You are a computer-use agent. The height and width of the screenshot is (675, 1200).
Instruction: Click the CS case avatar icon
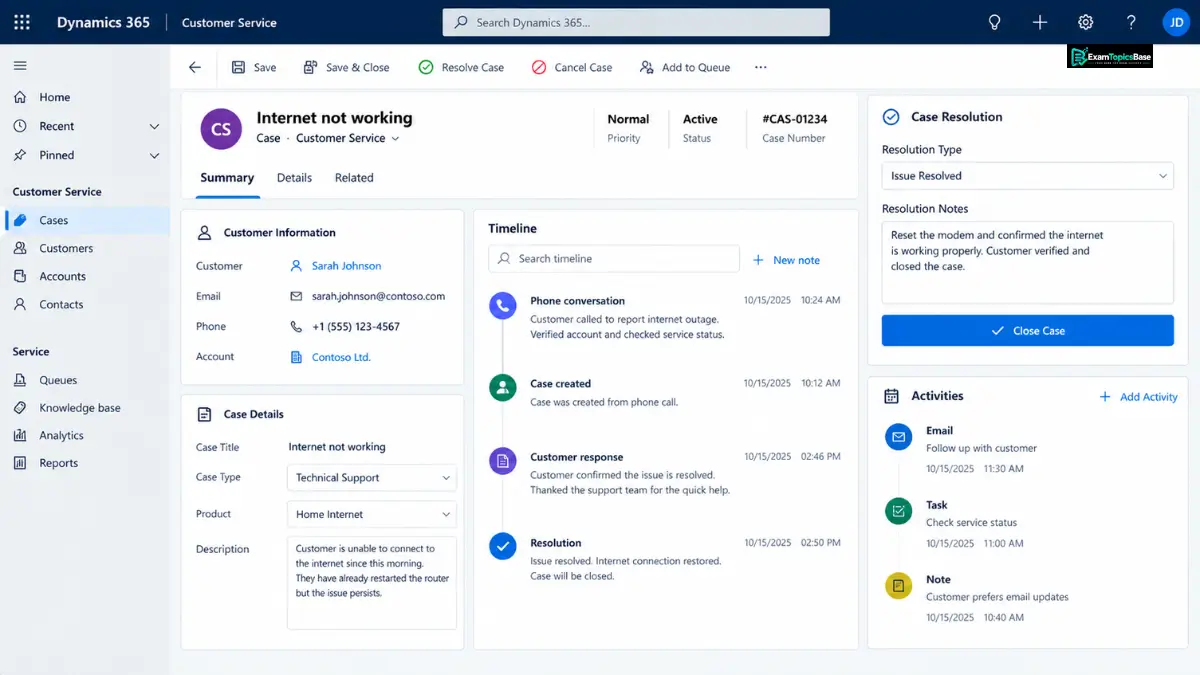(x=221, y=129)
